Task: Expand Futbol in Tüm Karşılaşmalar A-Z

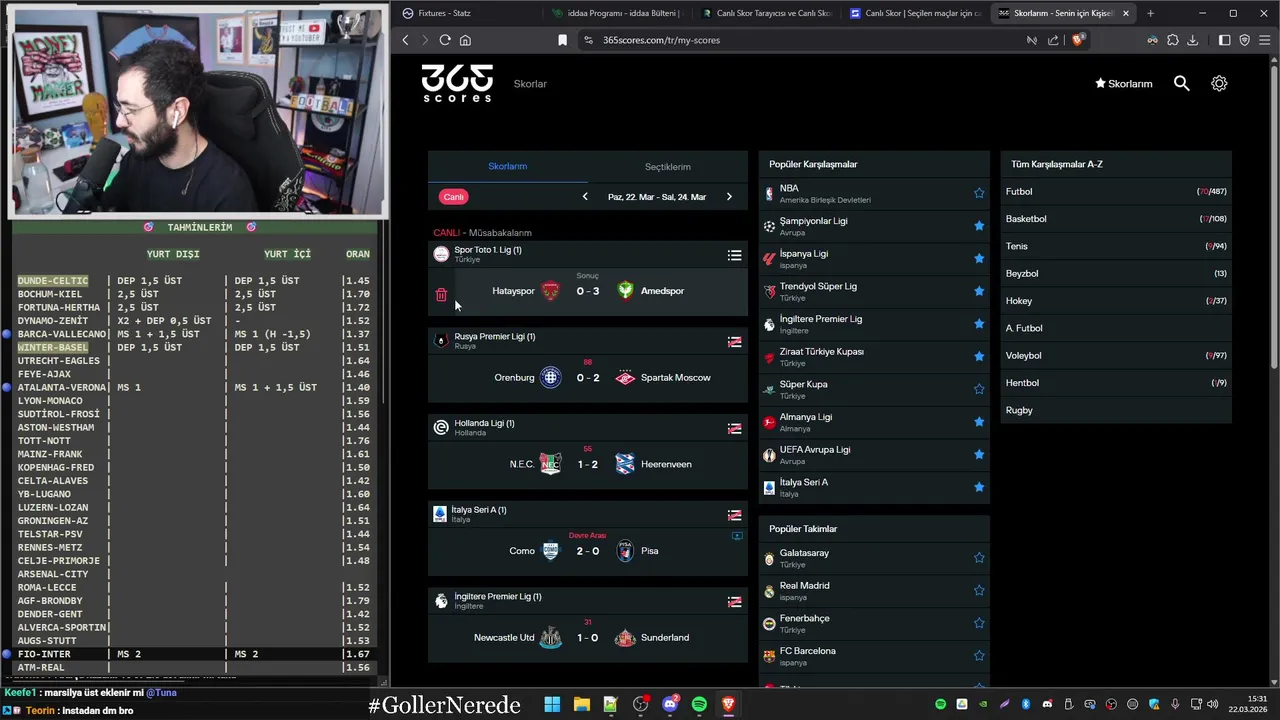Action: click(x=1116, y=191)
